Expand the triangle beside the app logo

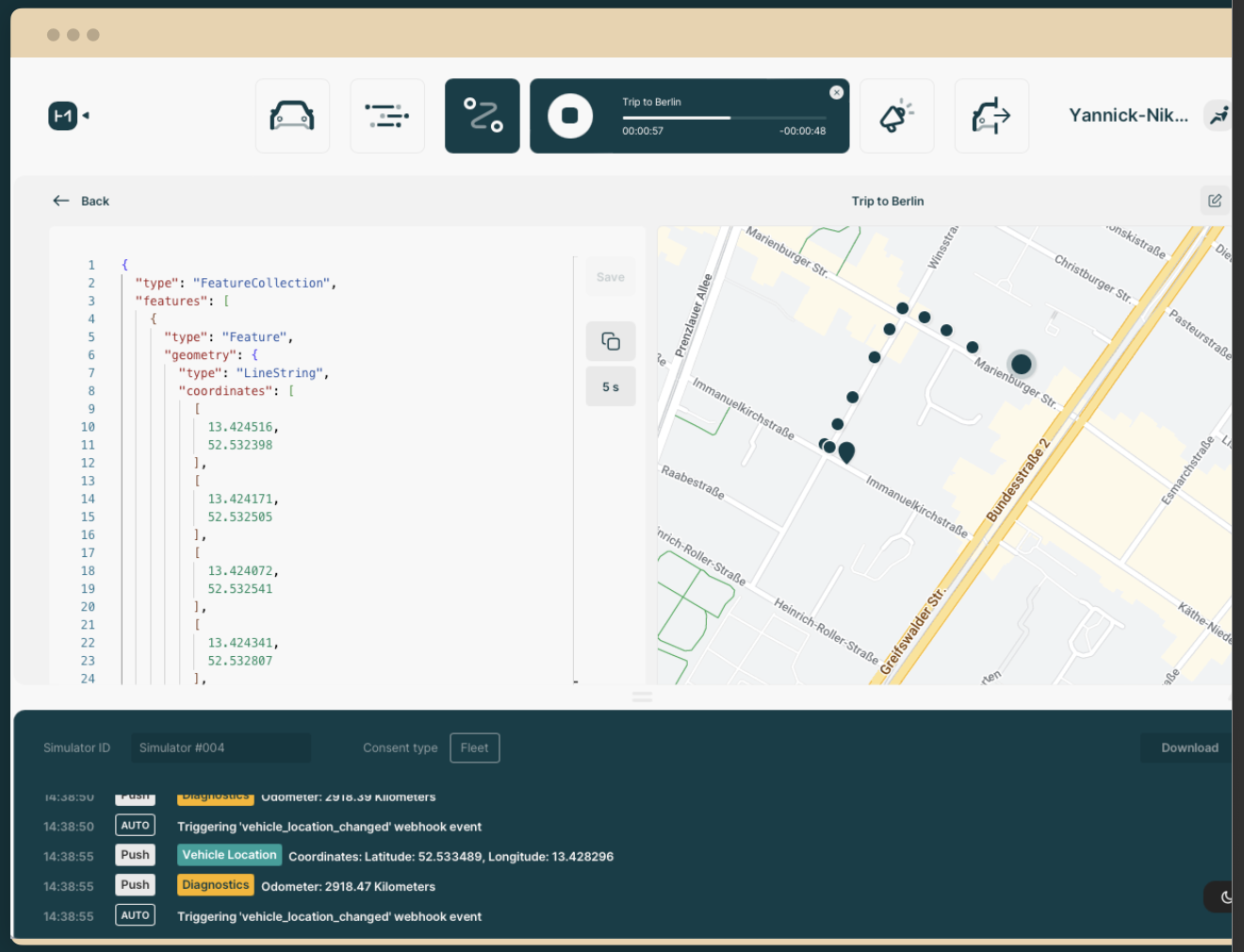click(x=86, y=116)
